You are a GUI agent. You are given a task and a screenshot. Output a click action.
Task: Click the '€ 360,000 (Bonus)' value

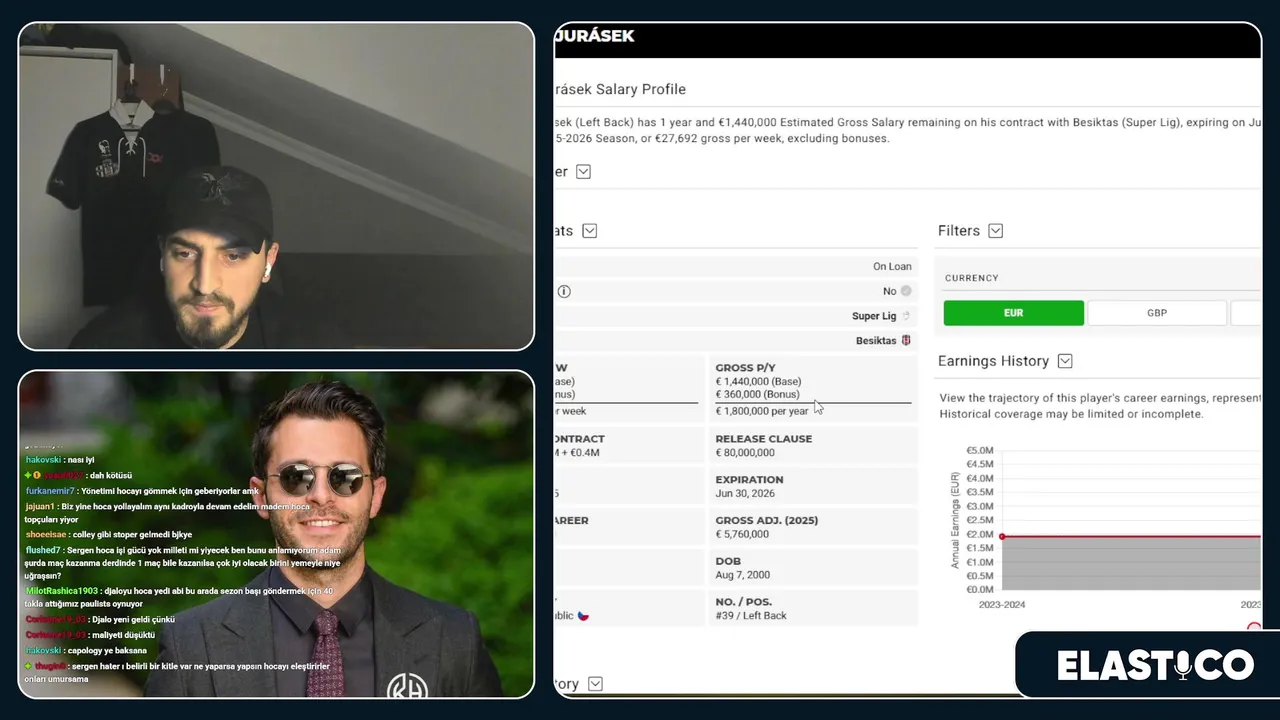tap(757, 395)
